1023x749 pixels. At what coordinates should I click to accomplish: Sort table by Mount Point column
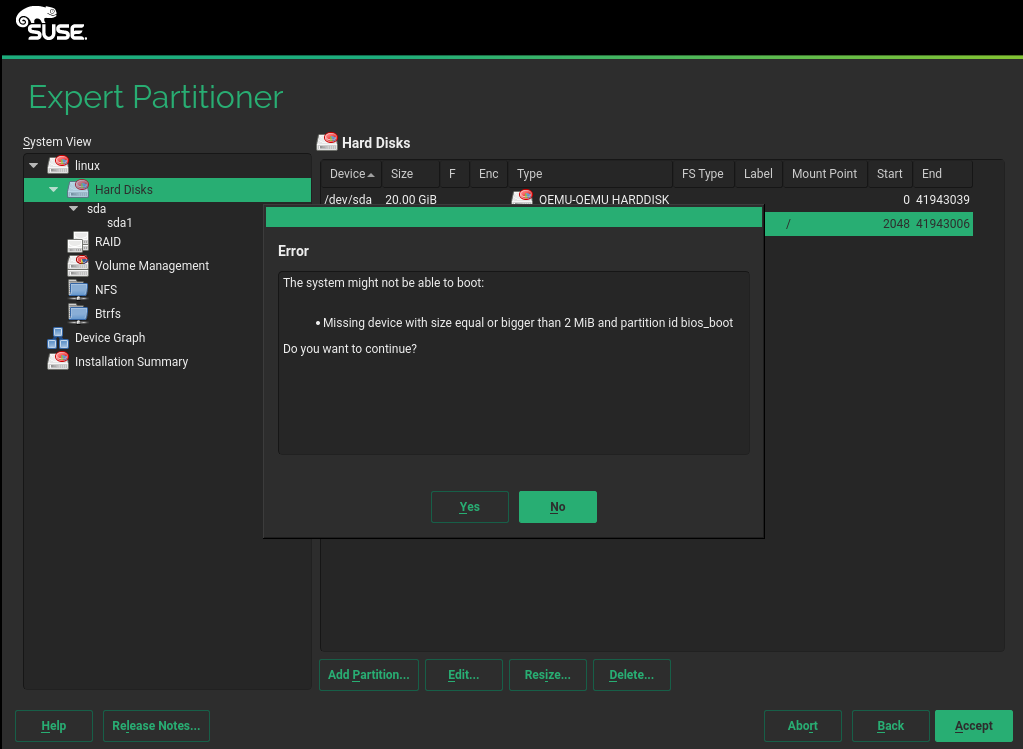coord(823,174)
